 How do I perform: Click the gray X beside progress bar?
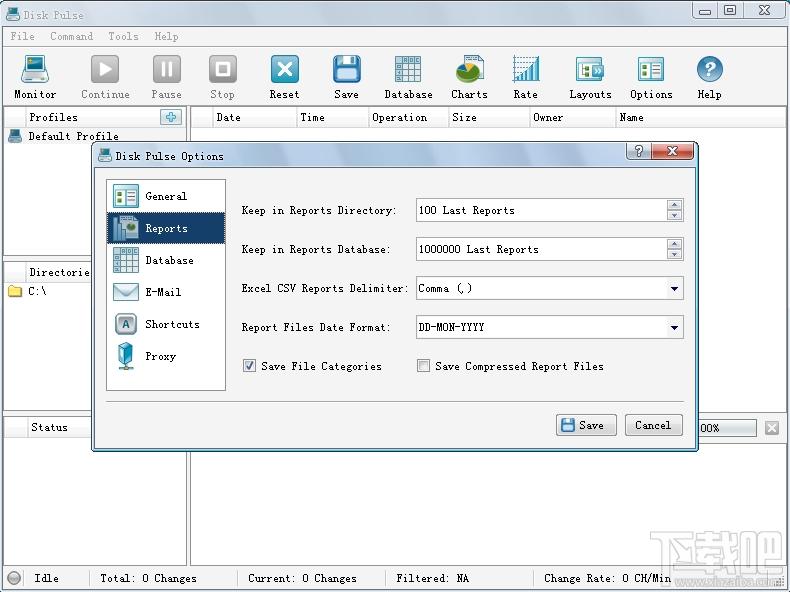(772, 428)
